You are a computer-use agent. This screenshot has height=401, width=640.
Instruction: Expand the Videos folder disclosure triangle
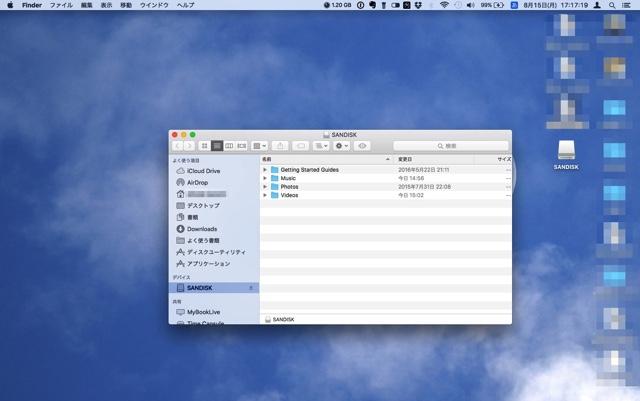click(265, 195)
